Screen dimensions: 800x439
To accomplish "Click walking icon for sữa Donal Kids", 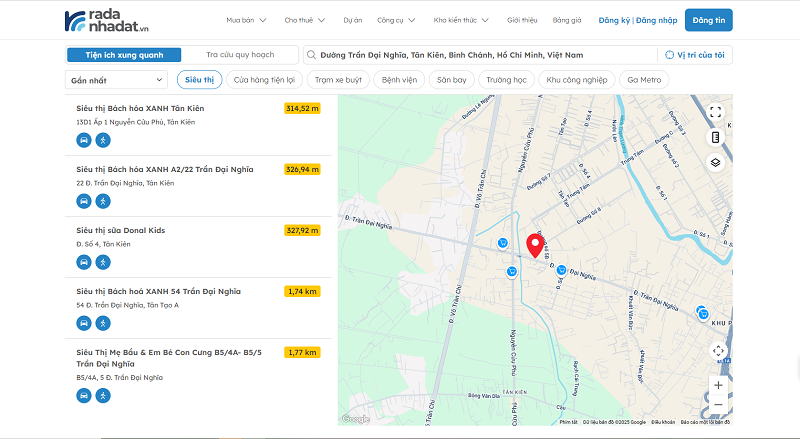I will click(103, 262).
